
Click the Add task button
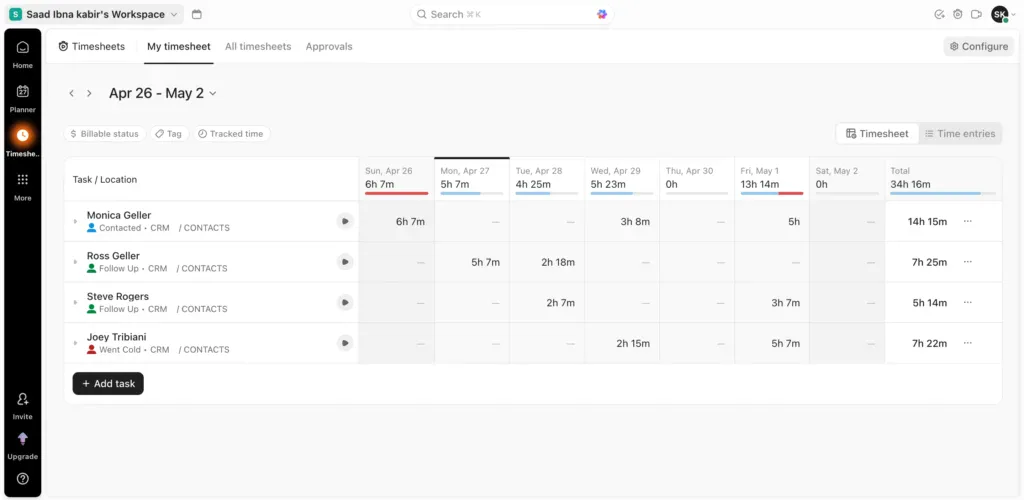pos(108,384)
